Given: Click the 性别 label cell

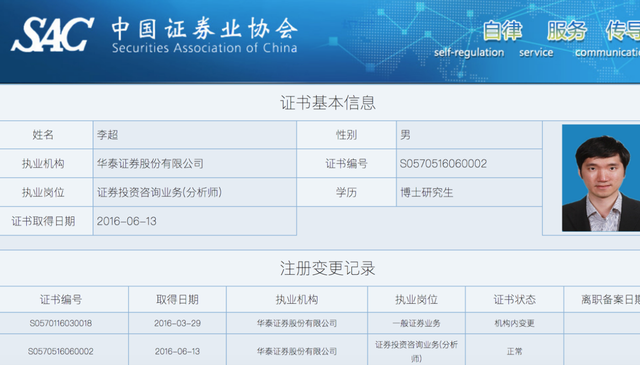Looking at the screenshot, I should 346,135.
